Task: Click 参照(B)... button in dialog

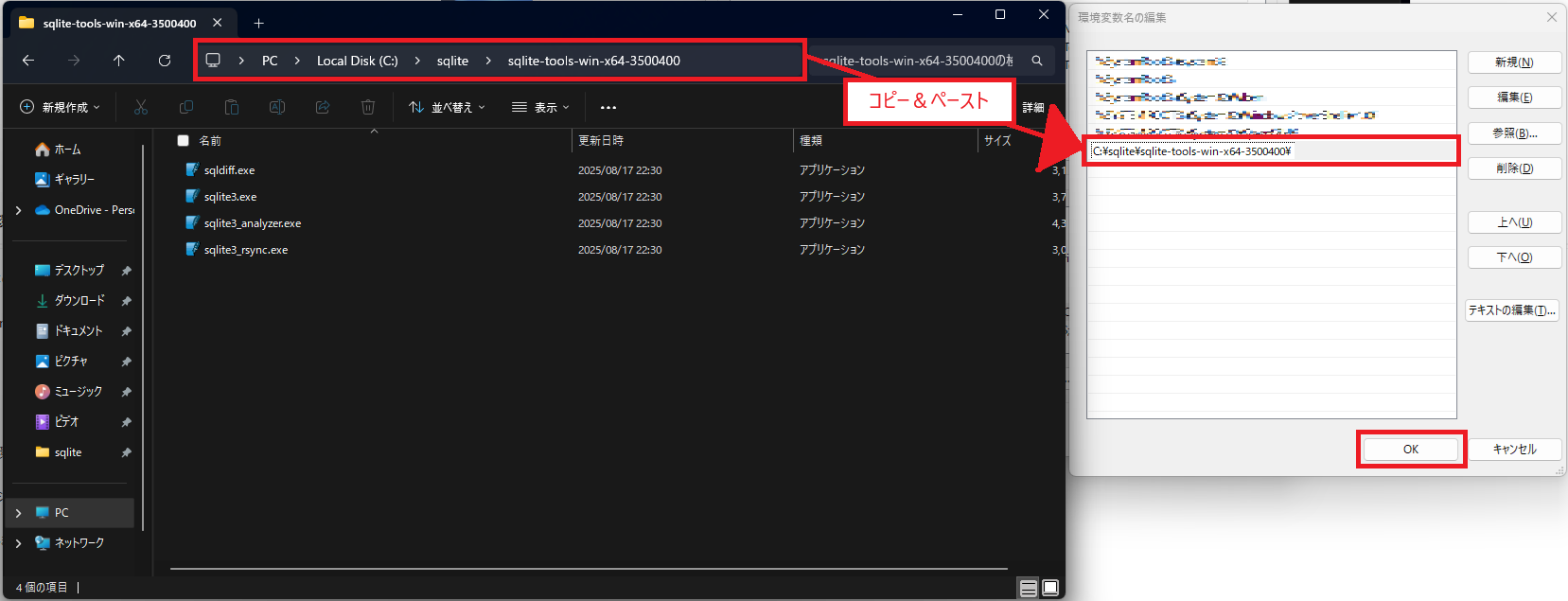Action: (x=1514, y=133)
